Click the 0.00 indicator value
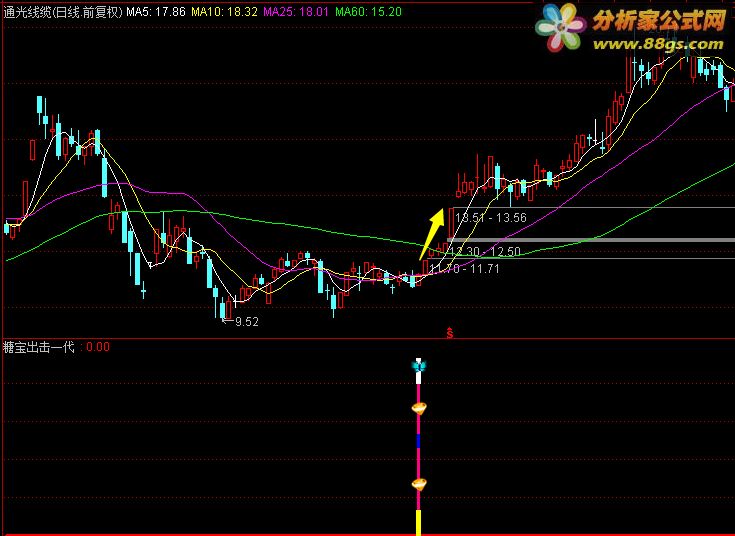Image resolution: width=735 pixels, height=536 pixels. click(x=98, y=347)
